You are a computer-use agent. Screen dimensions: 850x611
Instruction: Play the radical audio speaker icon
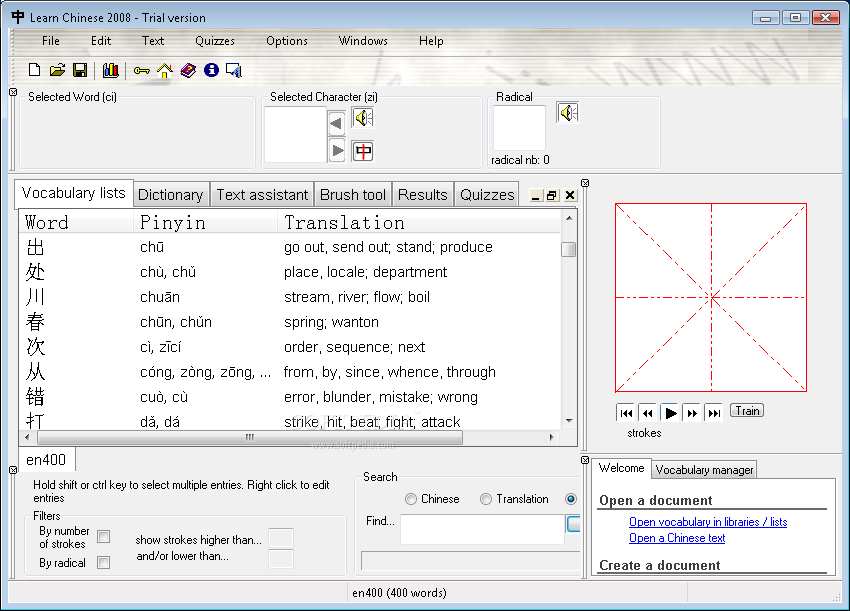pyautogui.click(x=568, y=112)
